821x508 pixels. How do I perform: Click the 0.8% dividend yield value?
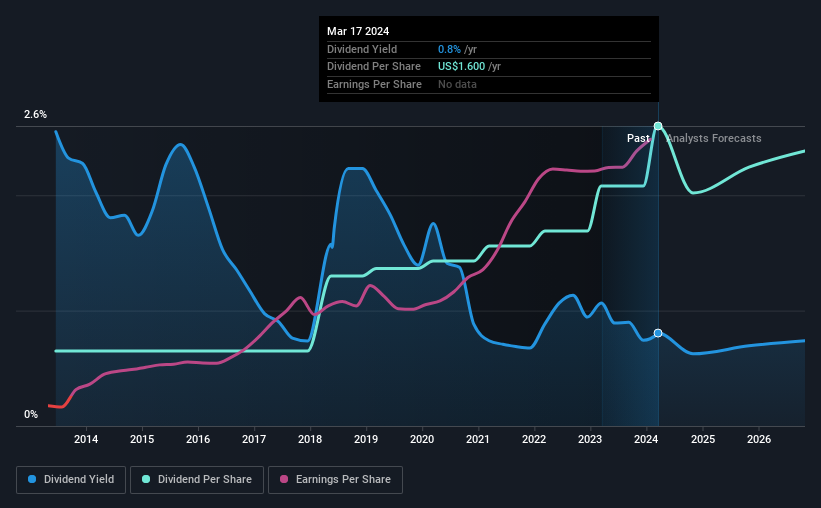coord(449,49)
